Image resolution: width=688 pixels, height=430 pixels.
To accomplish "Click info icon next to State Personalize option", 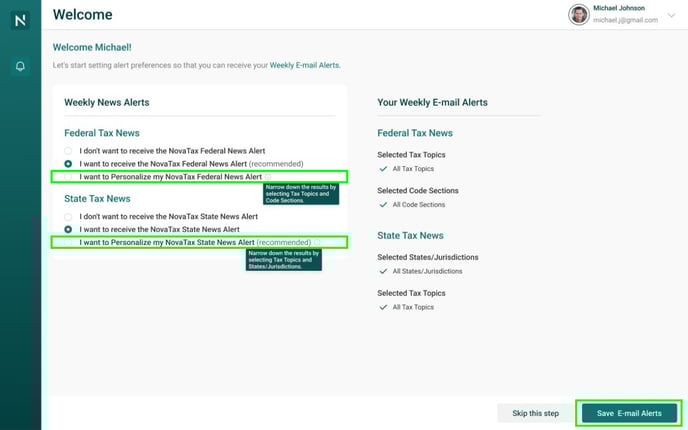I will [x=317, y=242].
